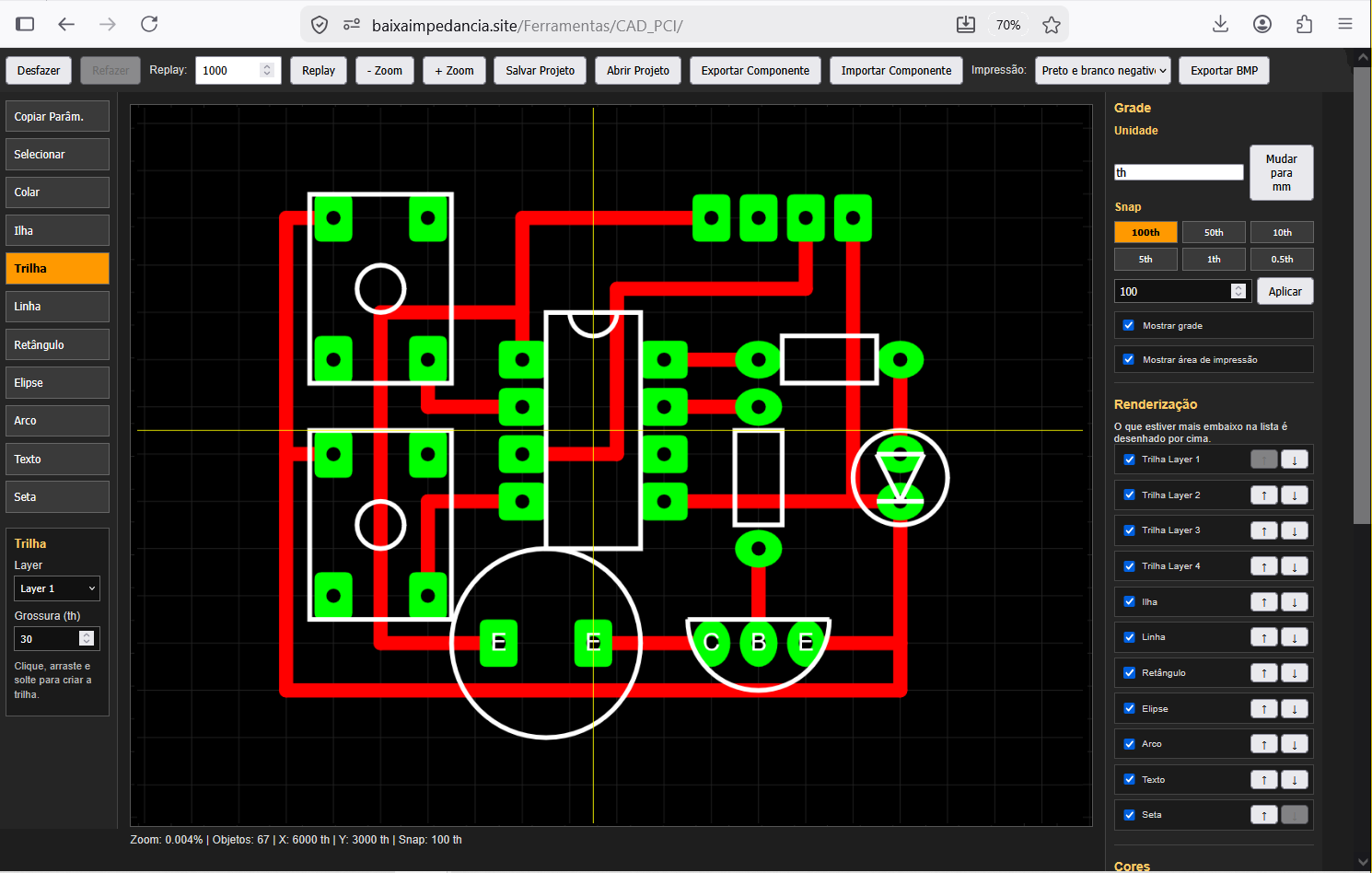Click Abrir Projeto button

tap(638, 71)
